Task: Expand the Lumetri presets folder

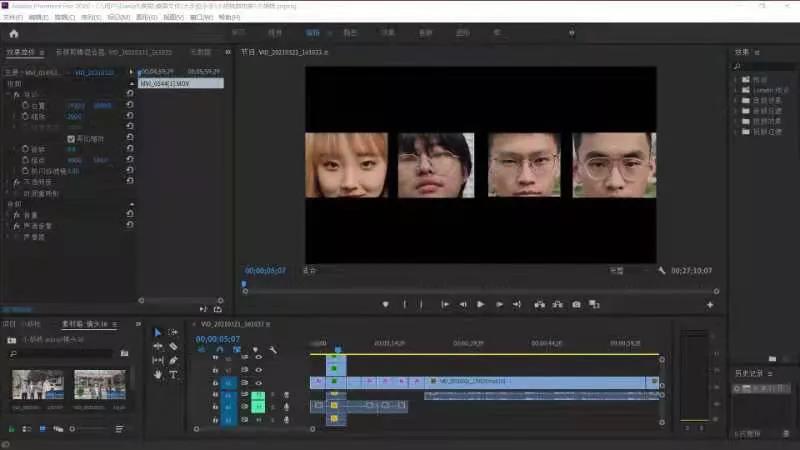Action: point(736,90)
